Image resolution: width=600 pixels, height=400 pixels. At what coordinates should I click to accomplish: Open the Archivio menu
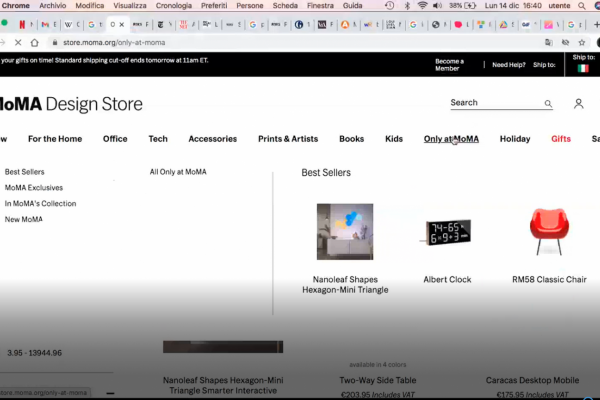click(53, 5)
